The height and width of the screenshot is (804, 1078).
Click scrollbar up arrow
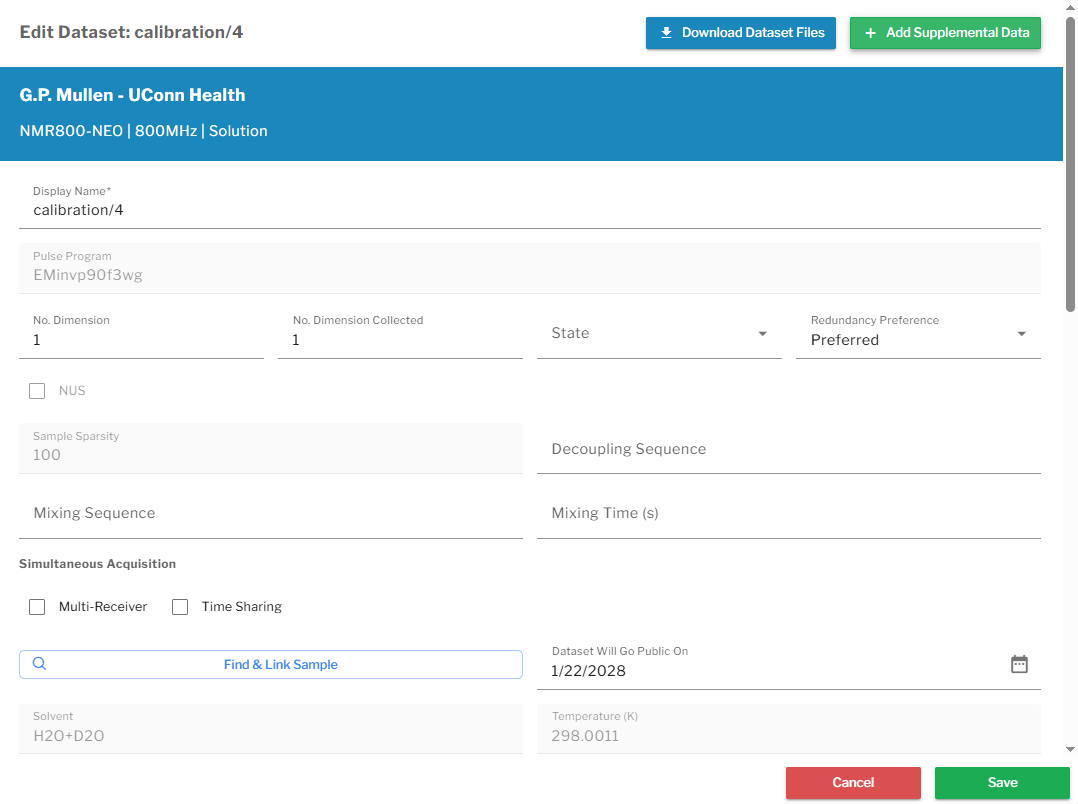1070,6
